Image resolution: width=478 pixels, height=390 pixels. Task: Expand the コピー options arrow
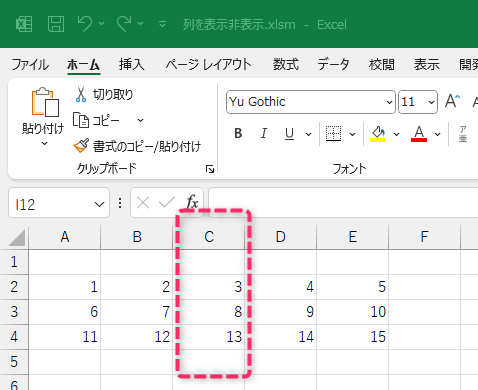tap(141, 120)
